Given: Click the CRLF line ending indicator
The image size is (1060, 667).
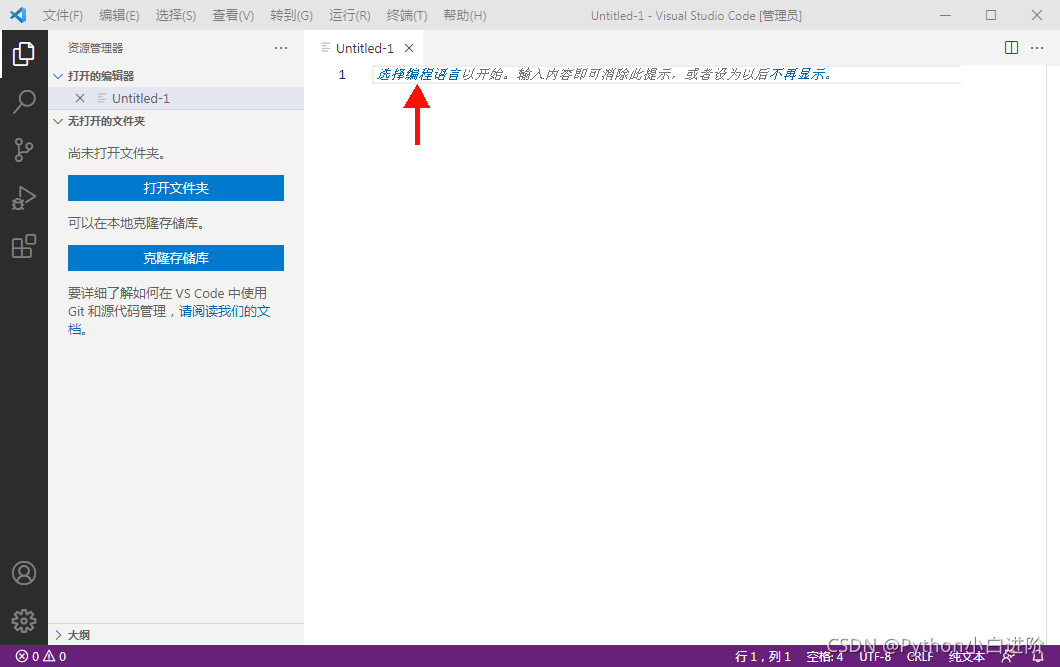Looking at the screenshot, I should (x=919, y=656).
